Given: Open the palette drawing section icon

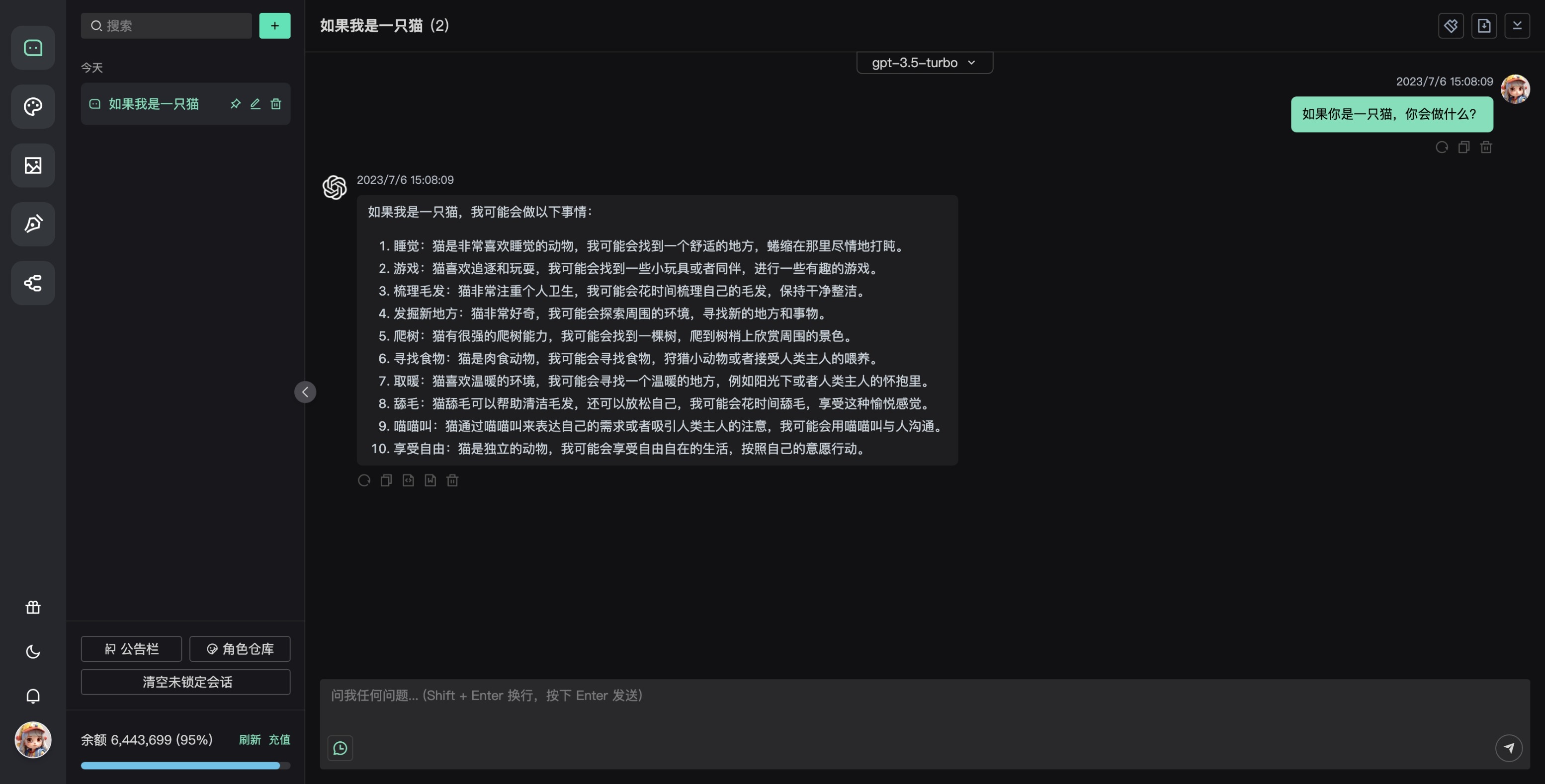Looking at the screenshot, I should (33, 107).
